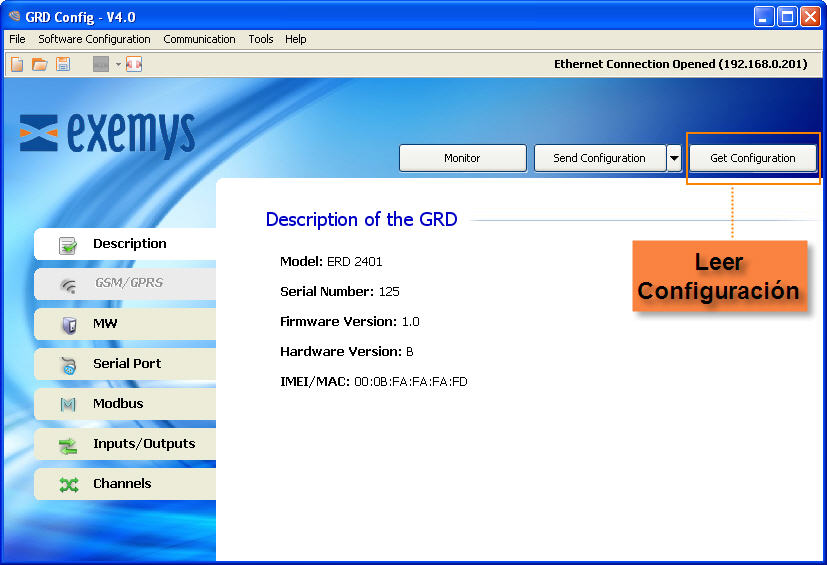Click the New file toolbar icon

click(17, 64)
